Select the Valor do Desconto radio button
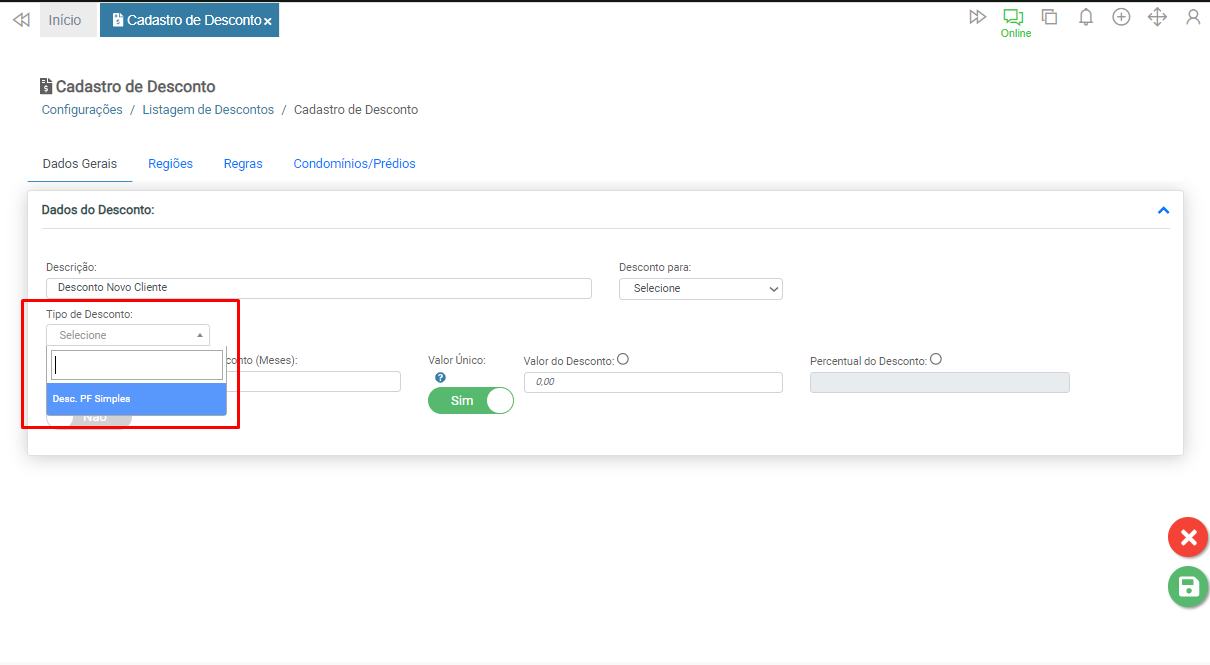The image size is (1210, 665). [623, 360]
